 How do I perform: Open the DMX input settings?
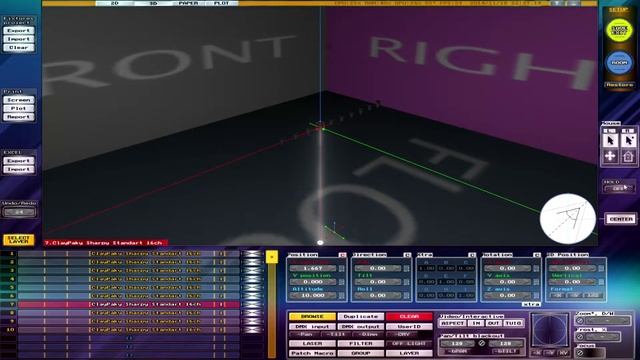pyautogui.click(x=312, y=327)
